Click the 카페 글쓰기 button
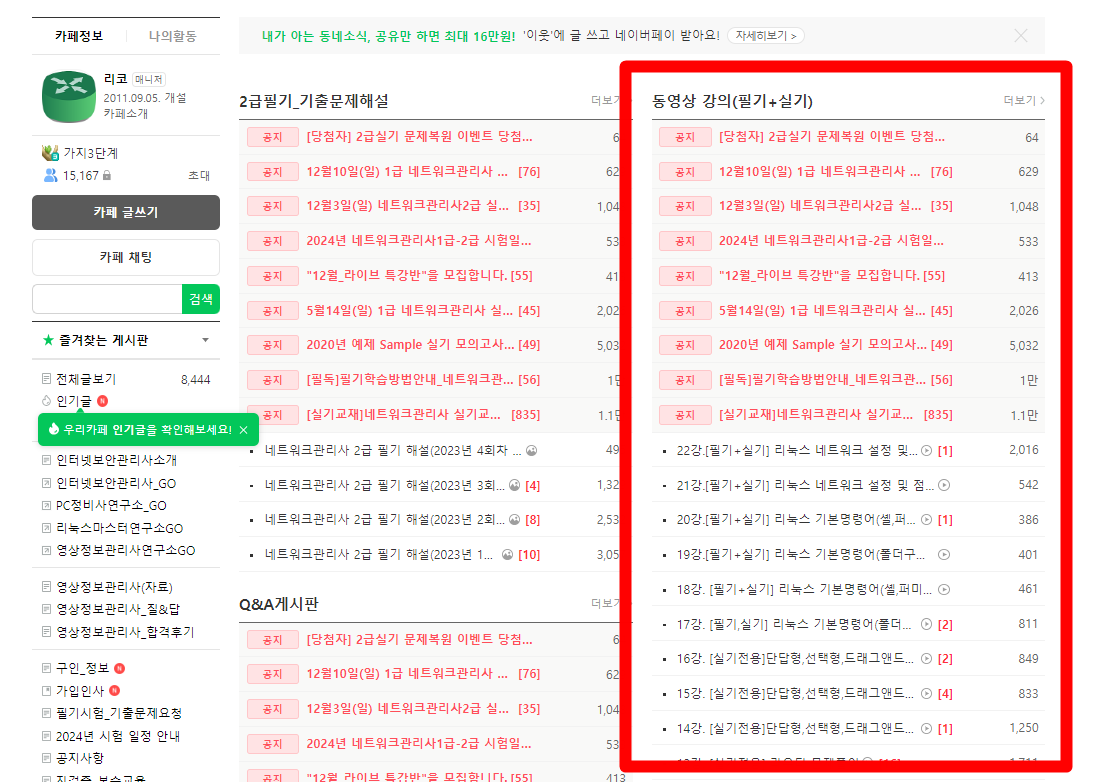 (126, 212)
